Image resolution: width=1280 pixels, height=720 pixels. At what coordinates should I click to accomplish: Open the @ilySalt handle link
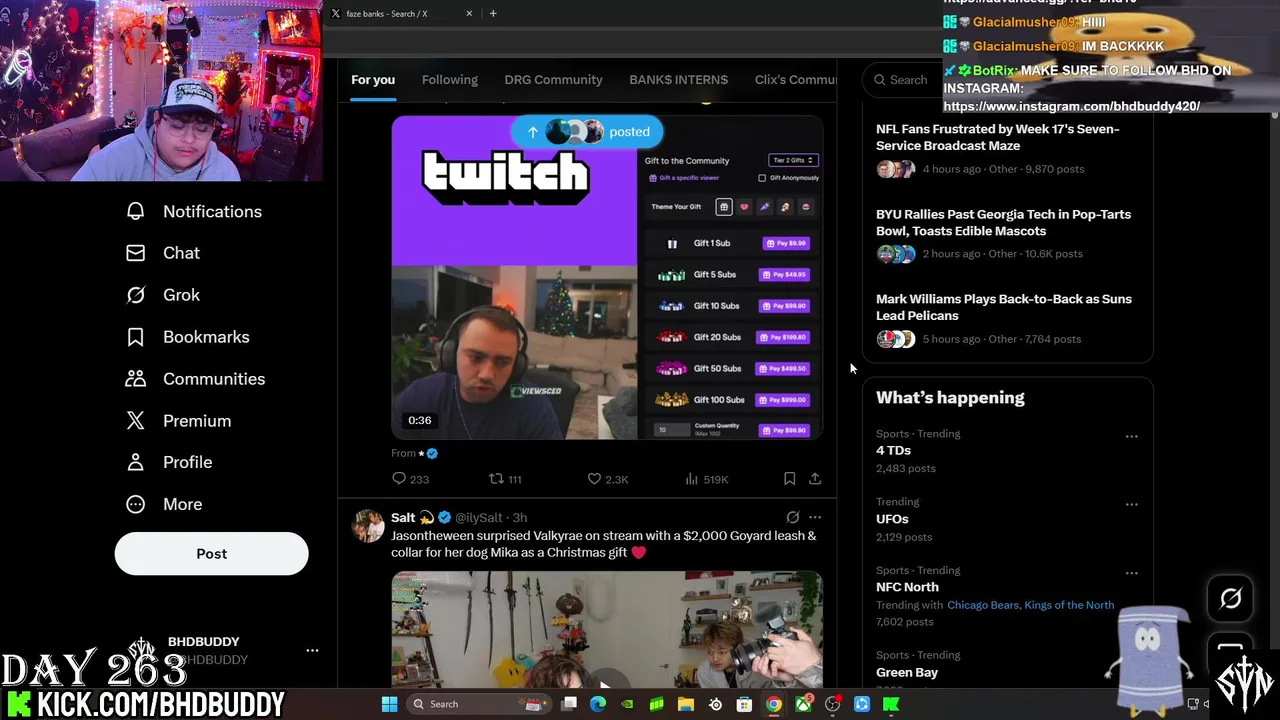(479, 517)
